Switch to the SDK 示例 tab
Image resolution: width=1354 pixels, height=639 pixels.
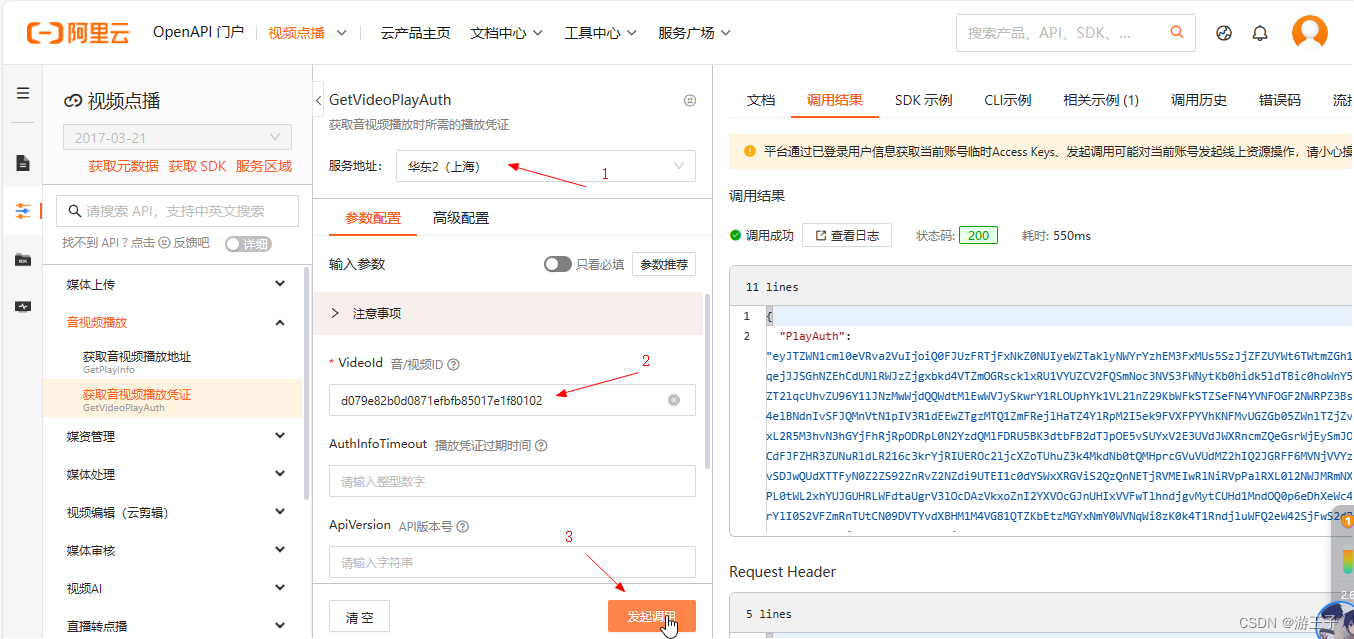pos(923,100)
